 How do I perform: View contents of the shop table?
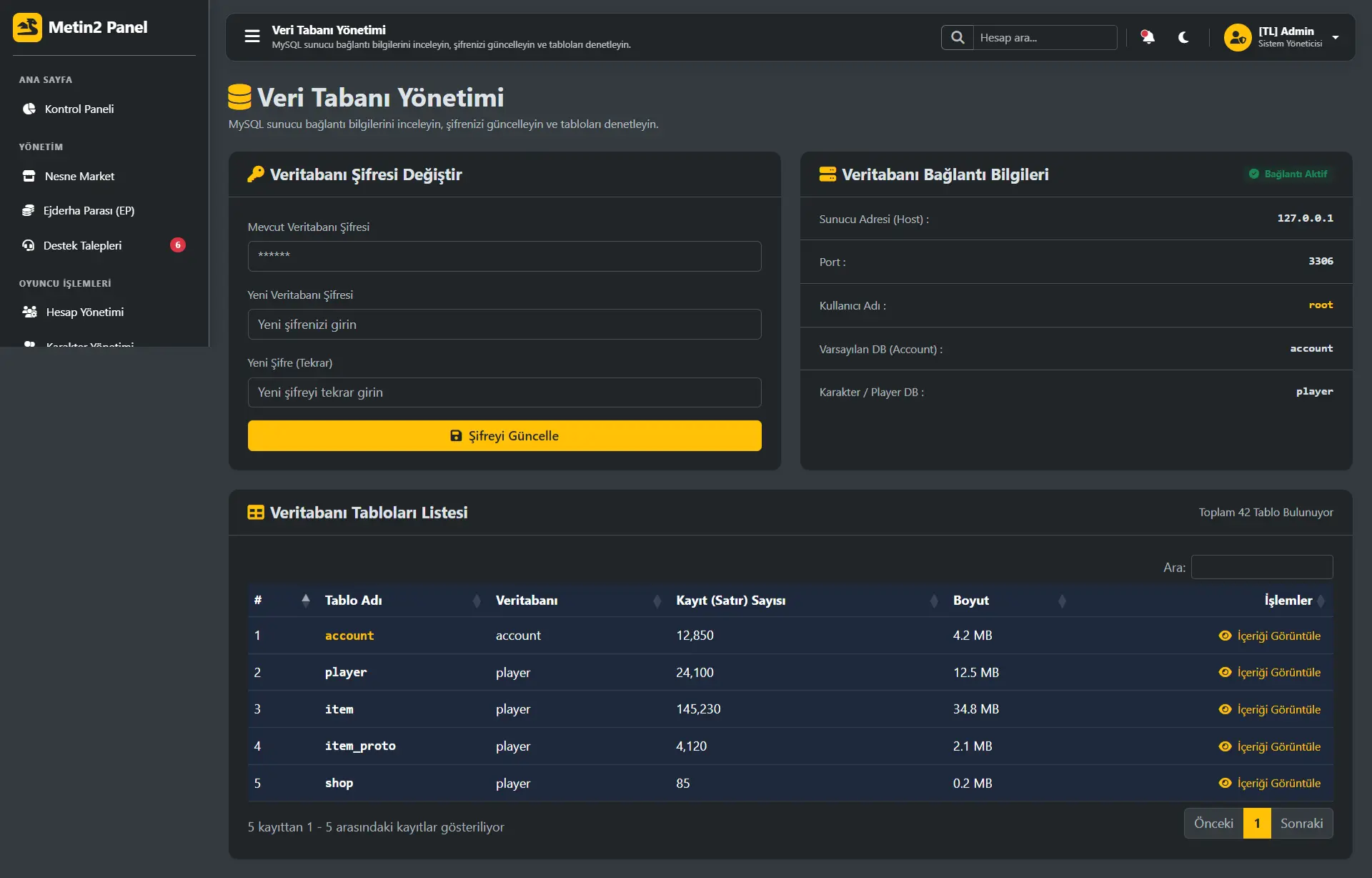pyautogui.click(x=1270, y=783)
